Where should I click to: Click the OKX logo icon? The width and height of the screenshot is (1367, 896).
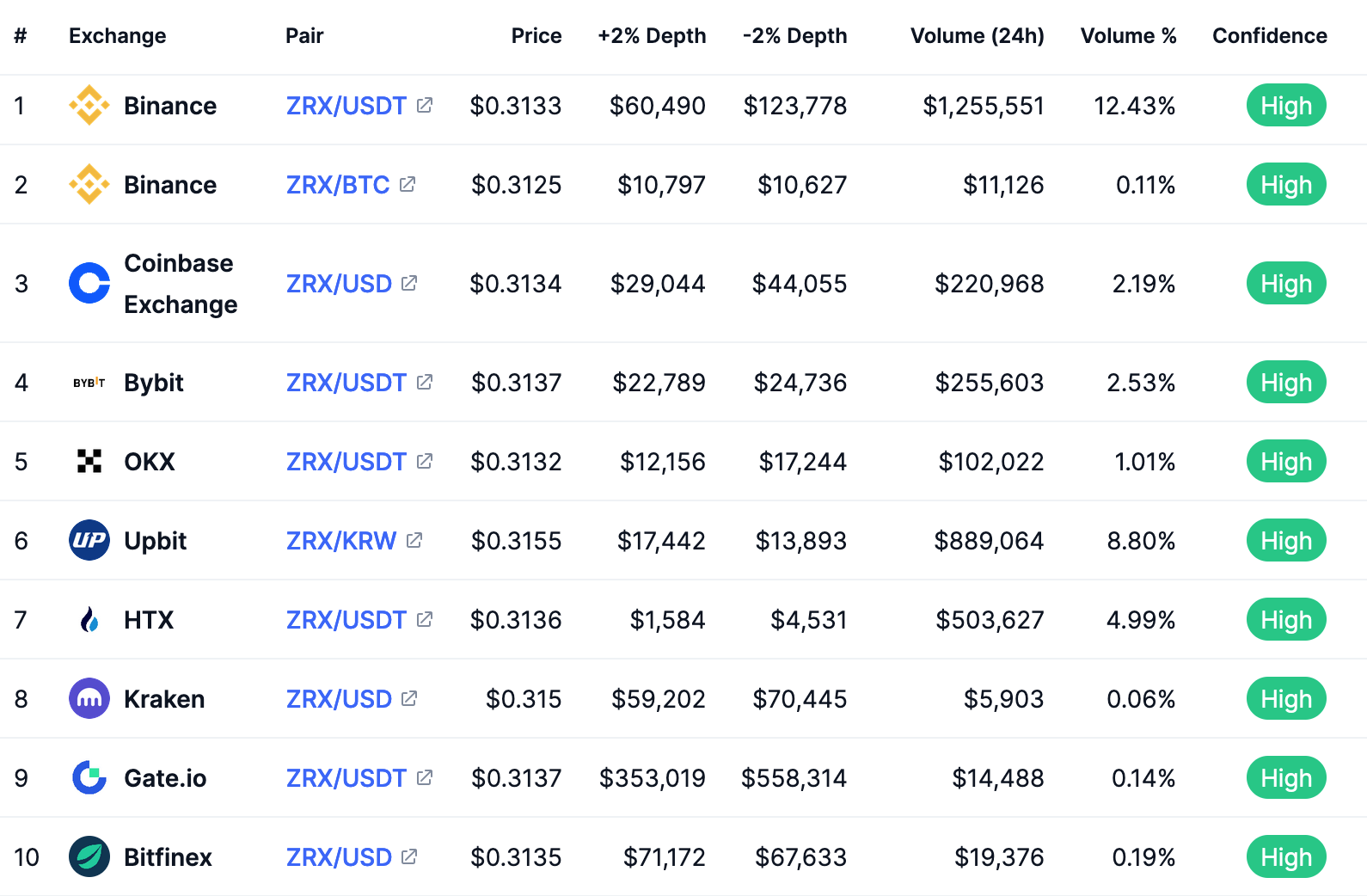pyautogui.click(x=89, y=462)
